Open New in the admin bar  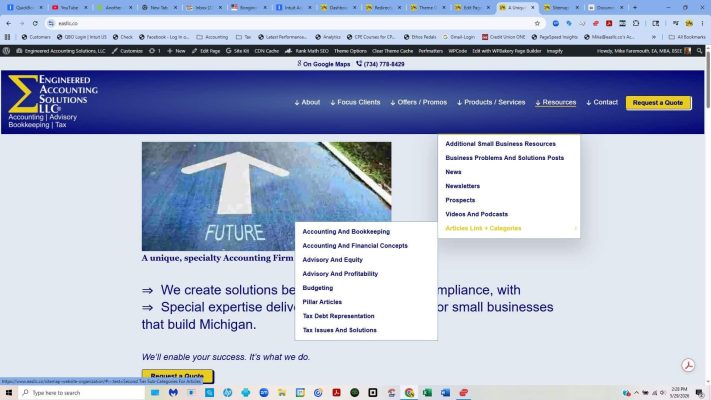pyautogui.click(x=176, y=51)
